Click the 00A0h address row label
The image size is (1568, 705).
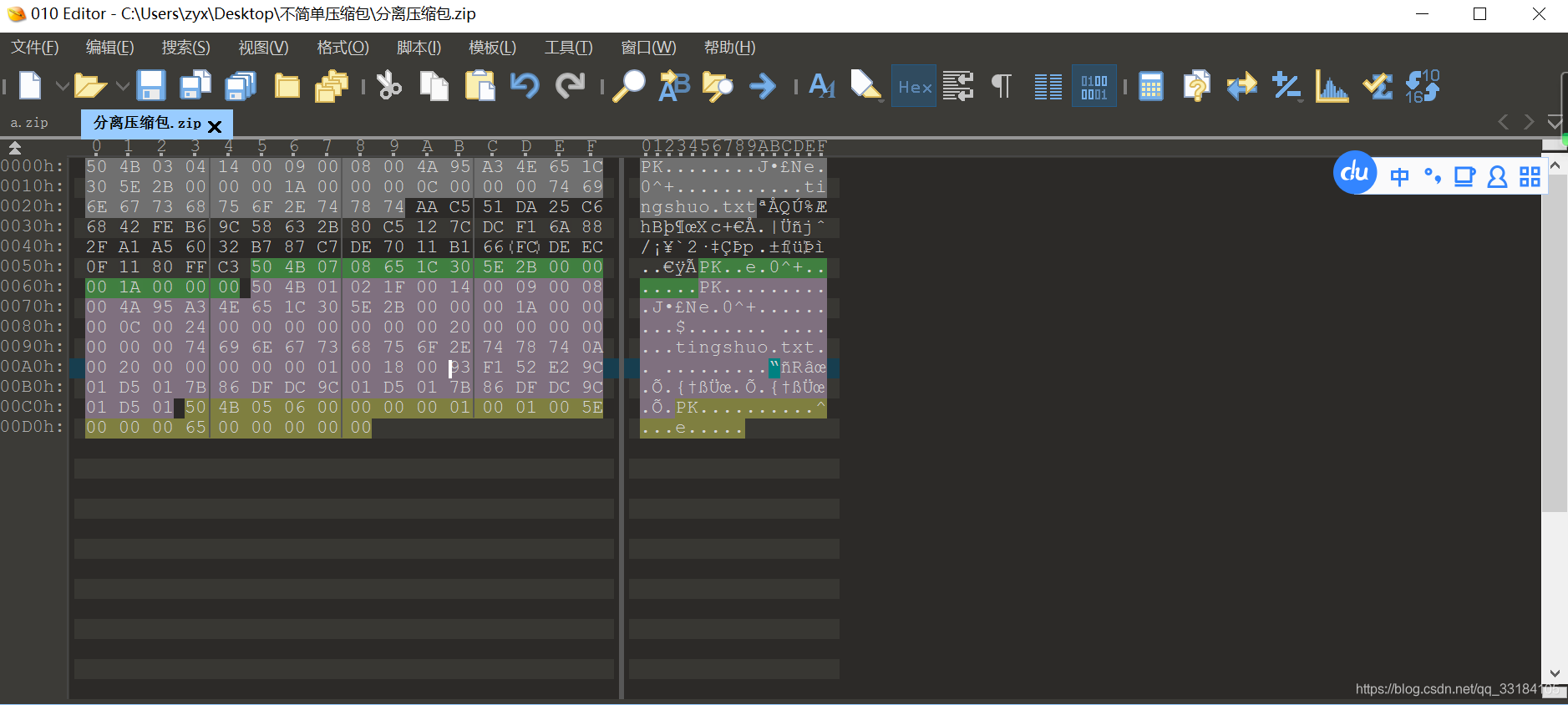tap(32, 367)
